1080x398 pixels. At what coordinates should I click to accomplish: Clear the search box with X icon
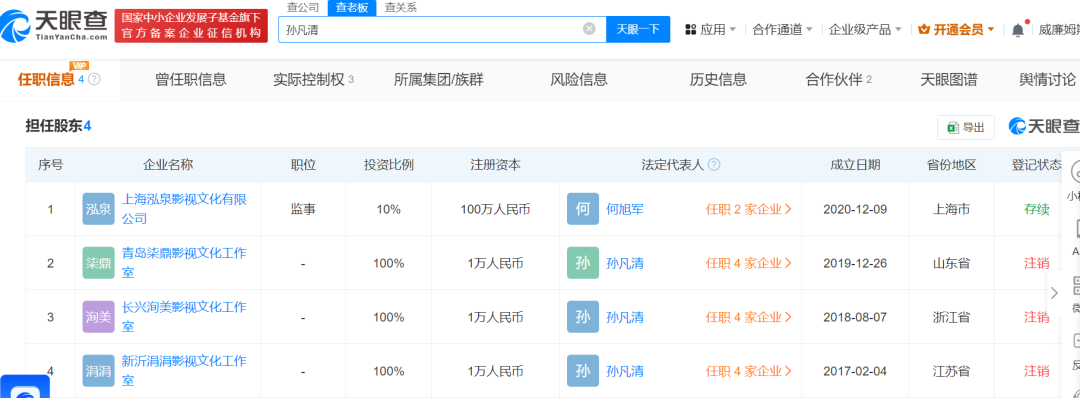click(589, 29)
